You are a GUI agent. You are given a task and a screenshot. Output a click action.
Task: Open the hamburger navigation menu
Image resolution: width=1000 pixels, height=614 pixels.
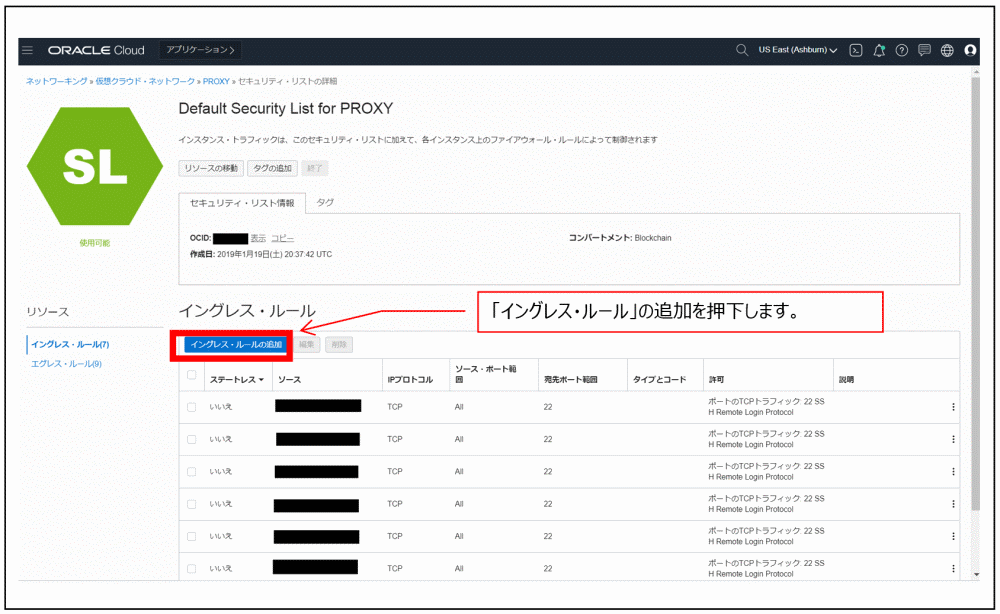click(27, 50)
